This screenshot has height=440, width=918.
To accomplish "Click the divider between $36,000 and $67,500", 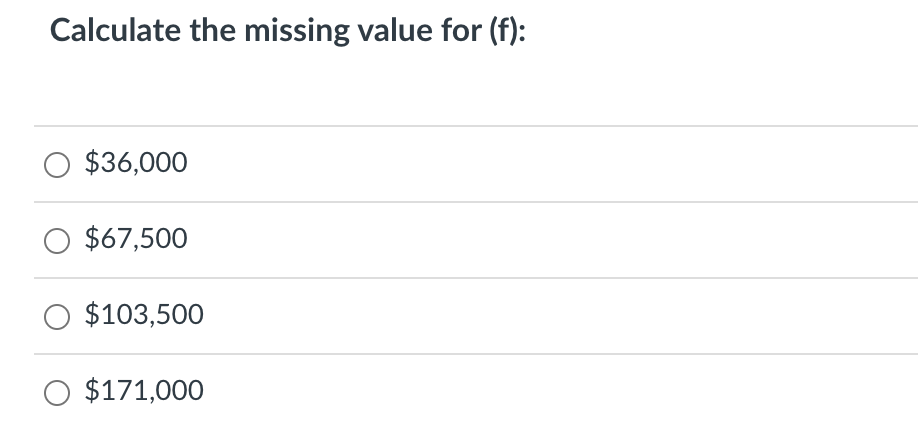I will tap(476, 202).
